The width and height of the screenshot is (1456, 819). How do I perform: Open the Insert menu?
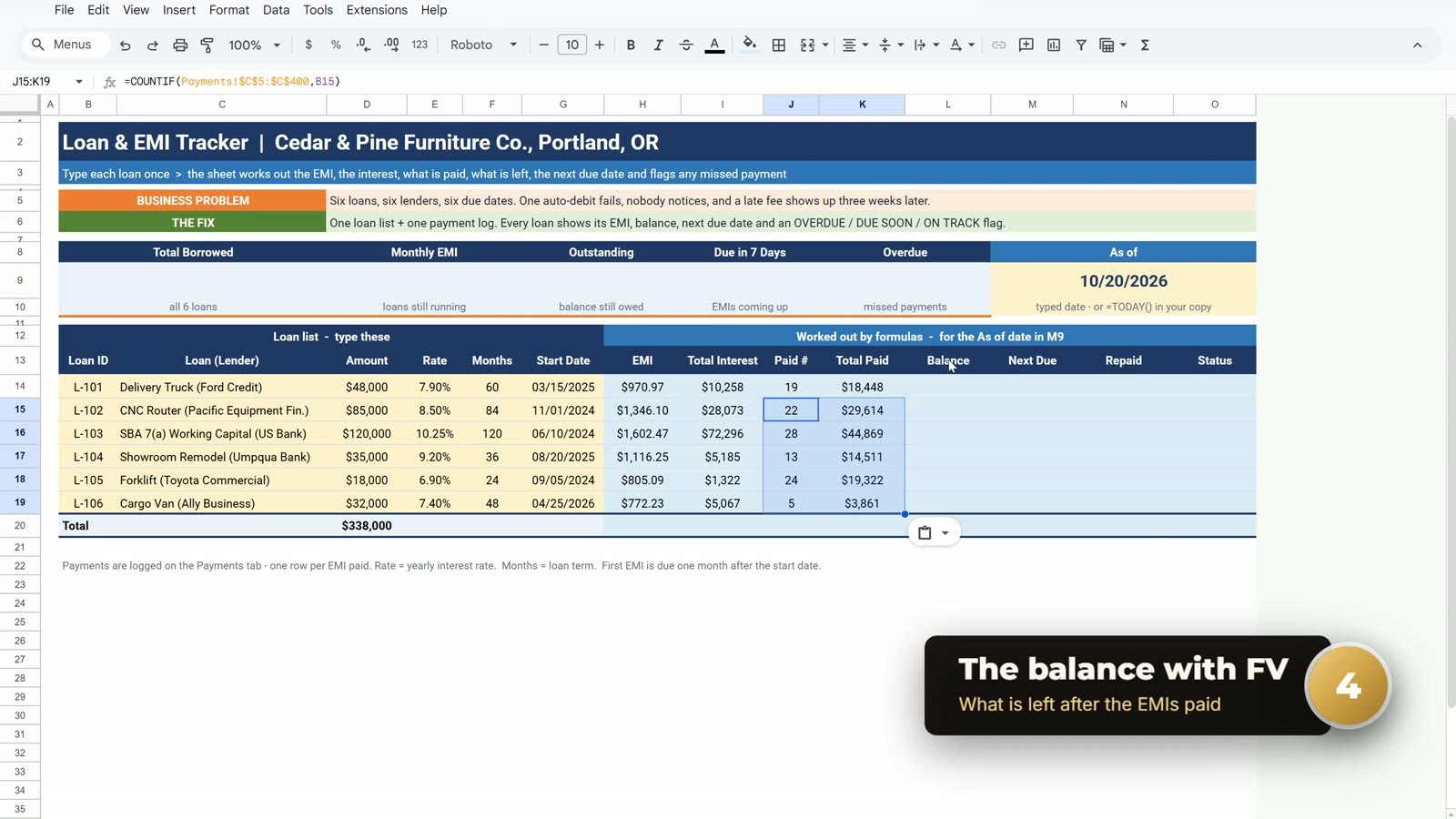coord(179,10)
